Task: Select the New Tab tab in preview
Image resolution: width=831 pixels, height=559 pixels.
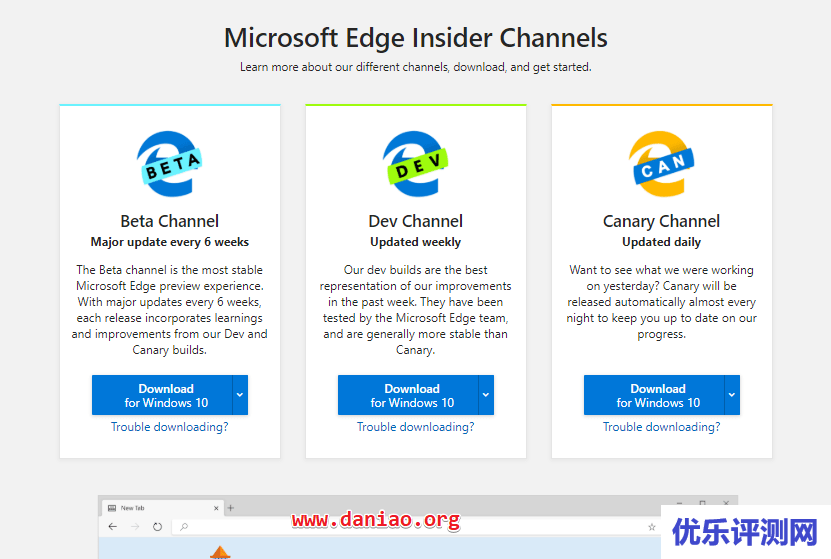Action: pos(162,508)
